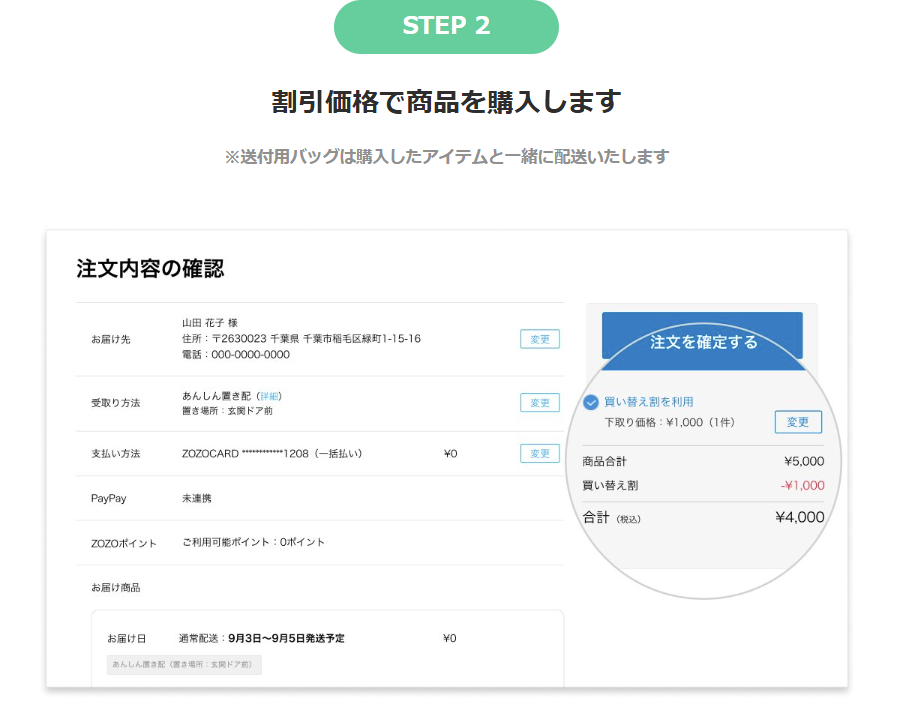This screenshot has height=720, width=904.
Task: Click 変更 for the 支払い方法 row
Action: click(x=539, y=453)
